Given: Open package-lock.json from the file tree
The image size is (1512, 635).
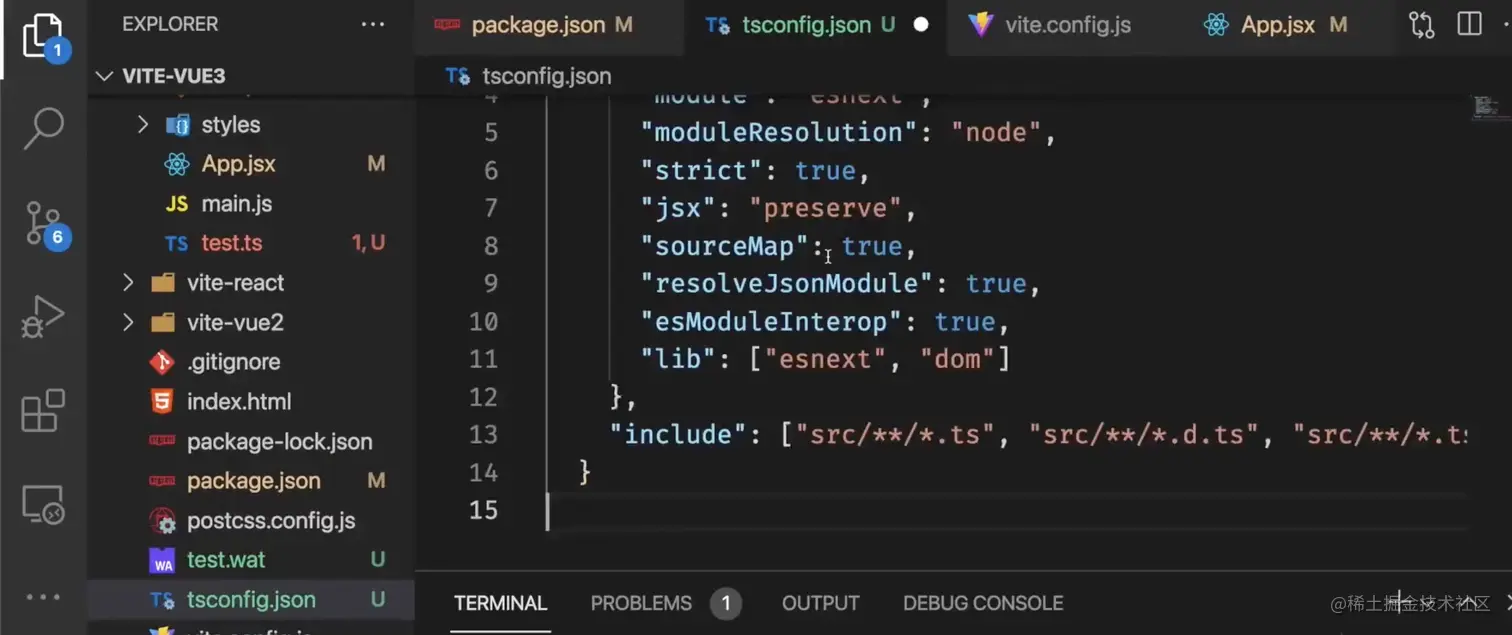Looking at the screenshot, I should click(x=280, y=441).
